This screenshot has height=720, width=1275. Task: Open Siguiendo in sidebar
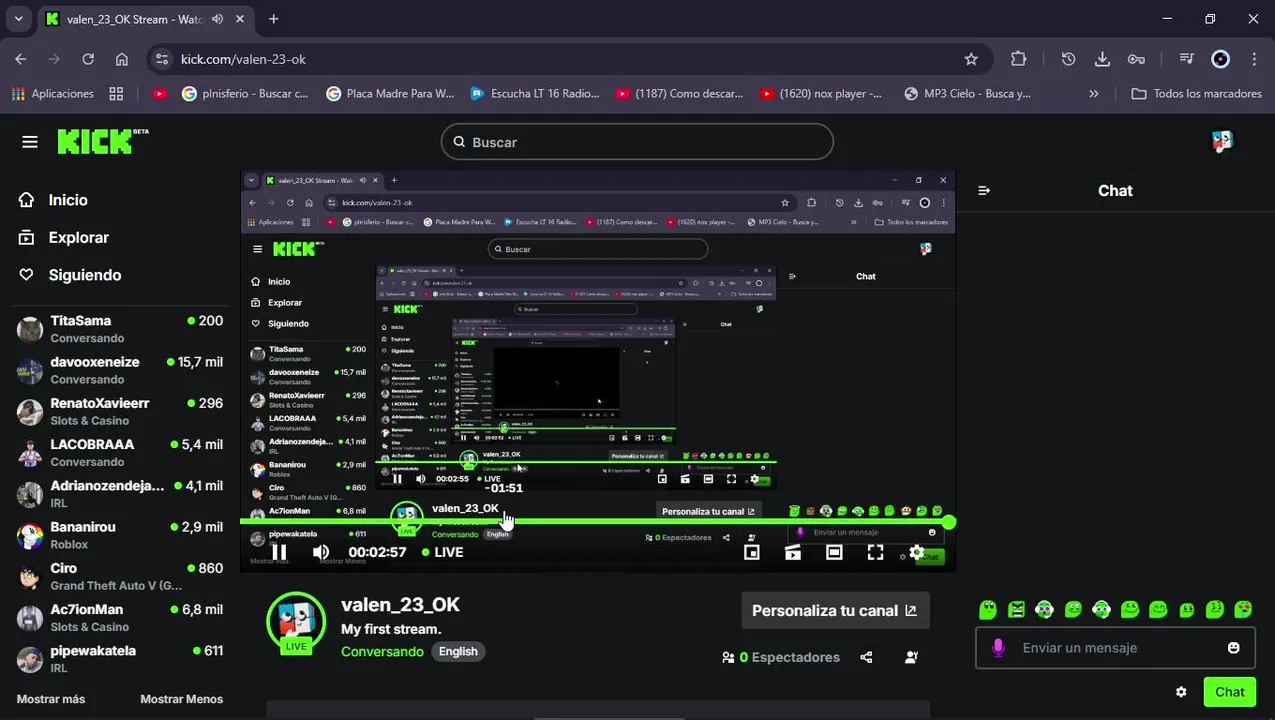(85, 275)
